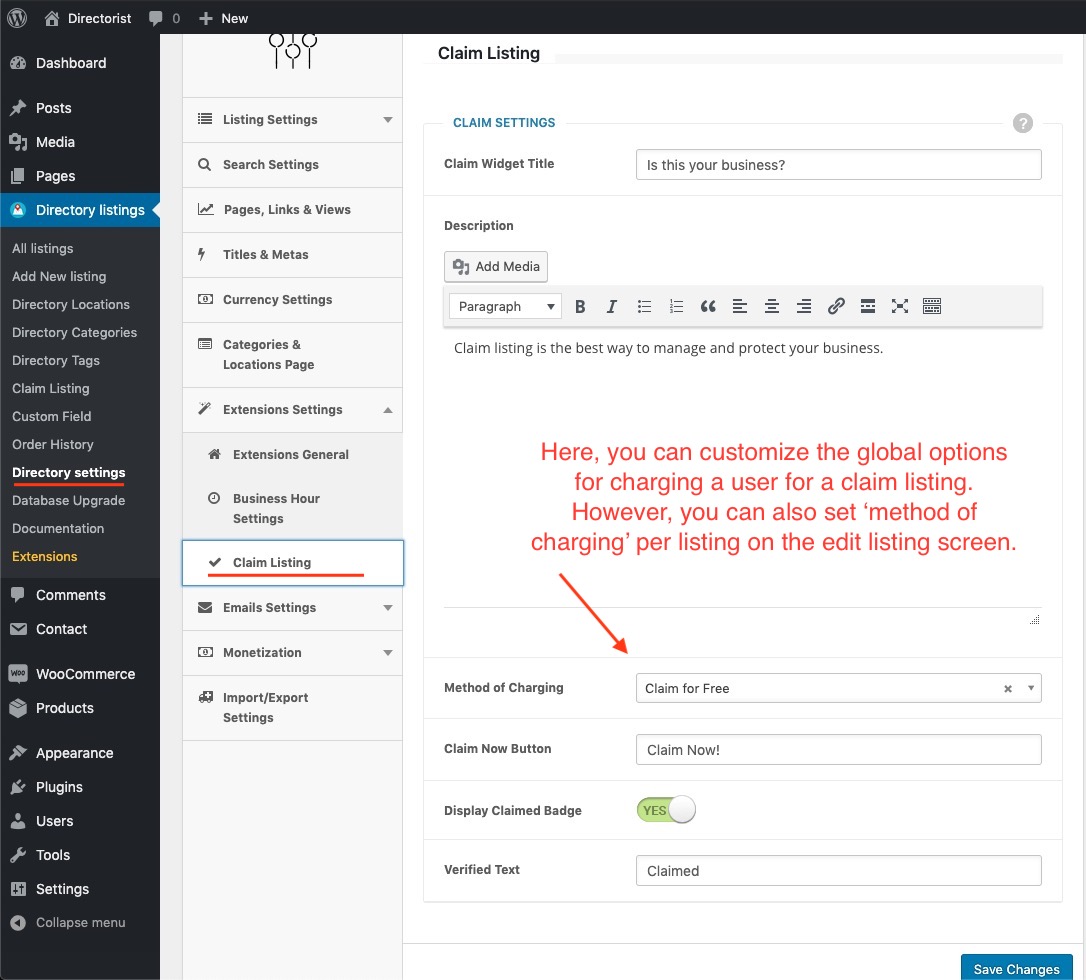
Task: Expand the Monetization section
Action: (292, 653)
